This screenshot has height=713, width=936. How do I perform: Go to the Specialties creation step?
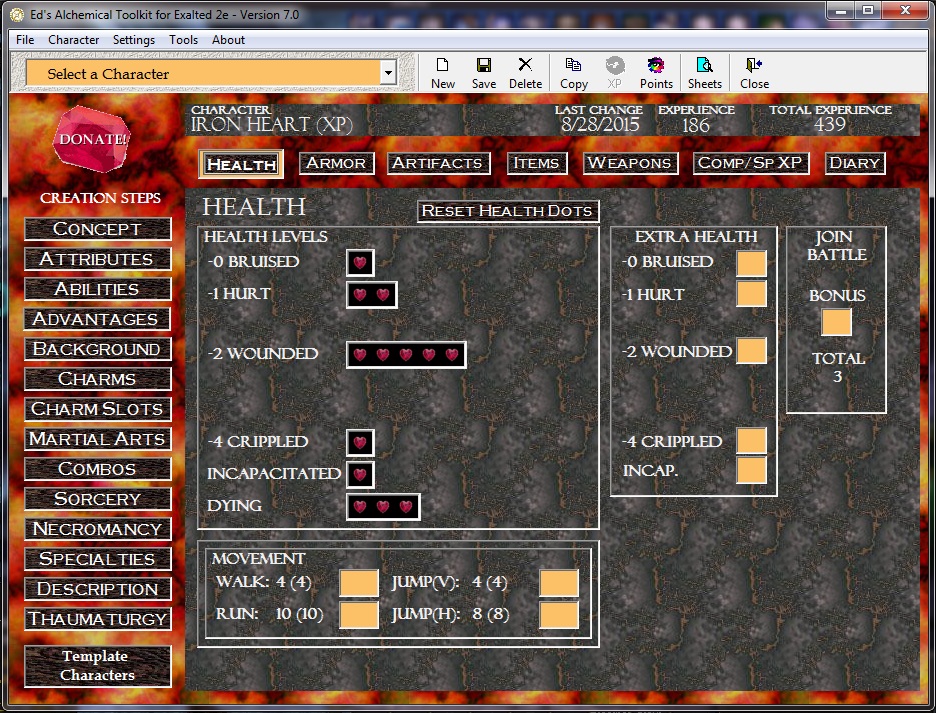(97, 559)
